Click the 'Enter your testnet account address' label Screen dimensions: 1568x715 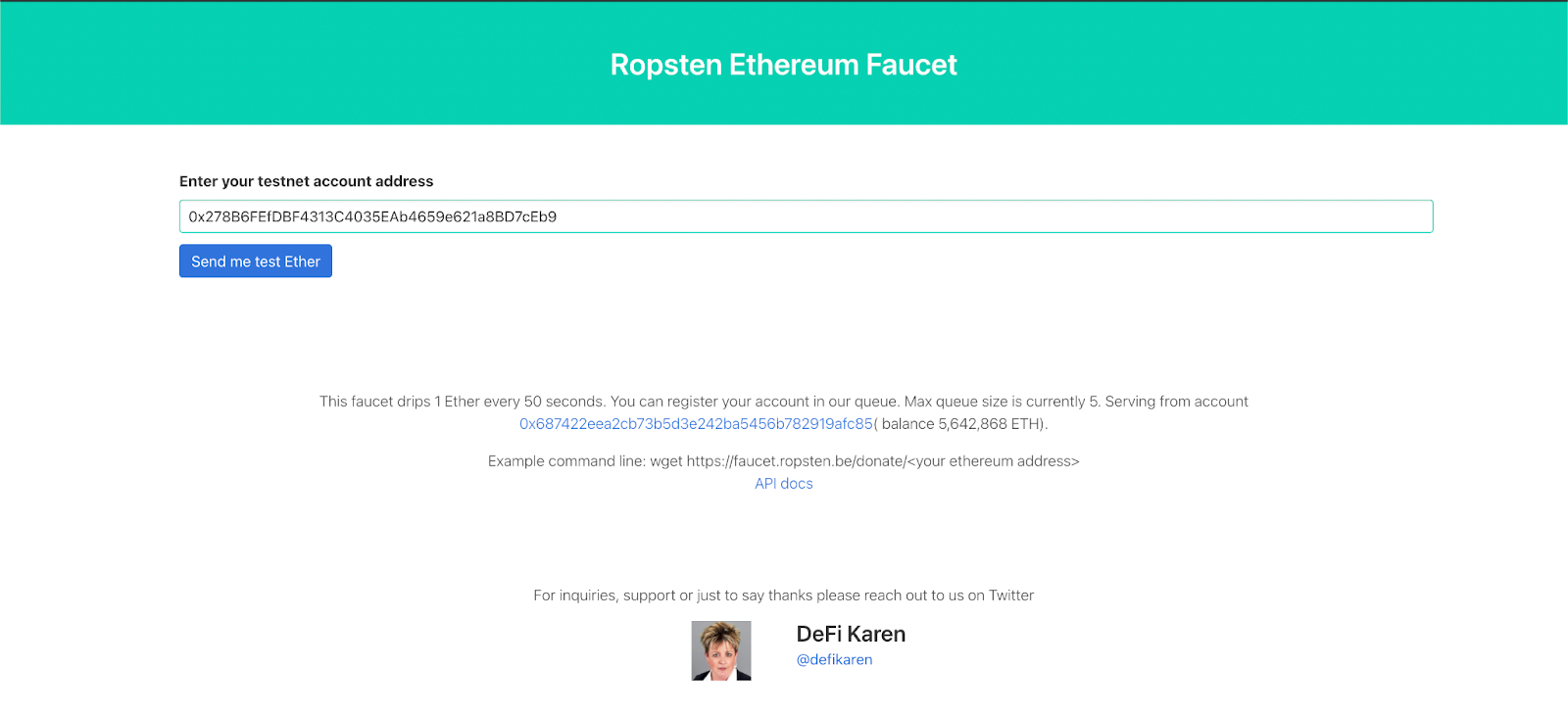click(306, 181)
